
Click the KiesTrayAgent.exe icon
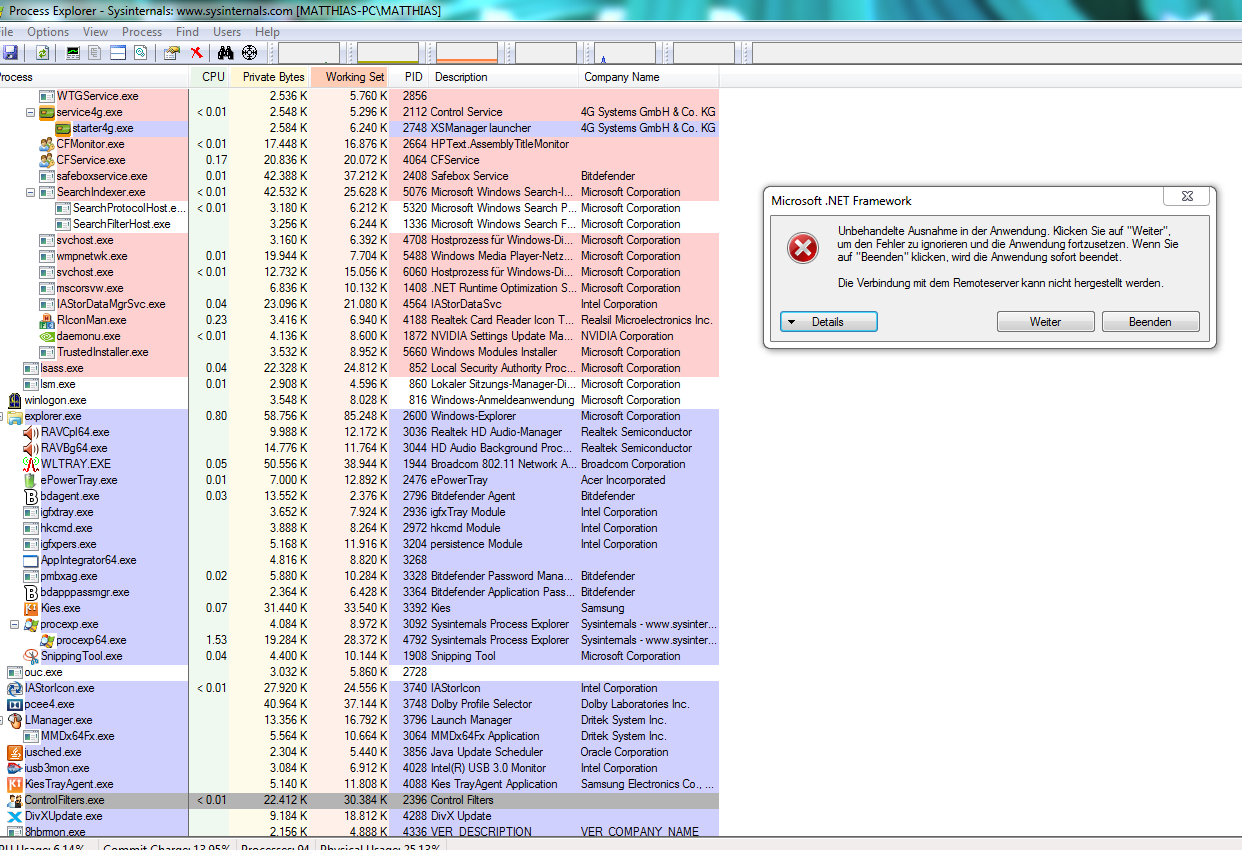(x=15, y=784)
